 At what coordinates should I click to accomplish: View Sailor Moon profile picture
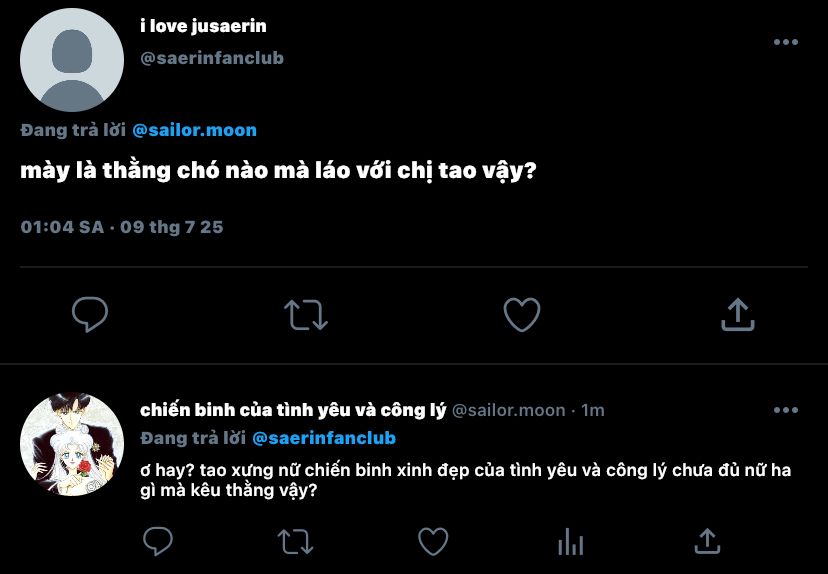coord(72,444)
